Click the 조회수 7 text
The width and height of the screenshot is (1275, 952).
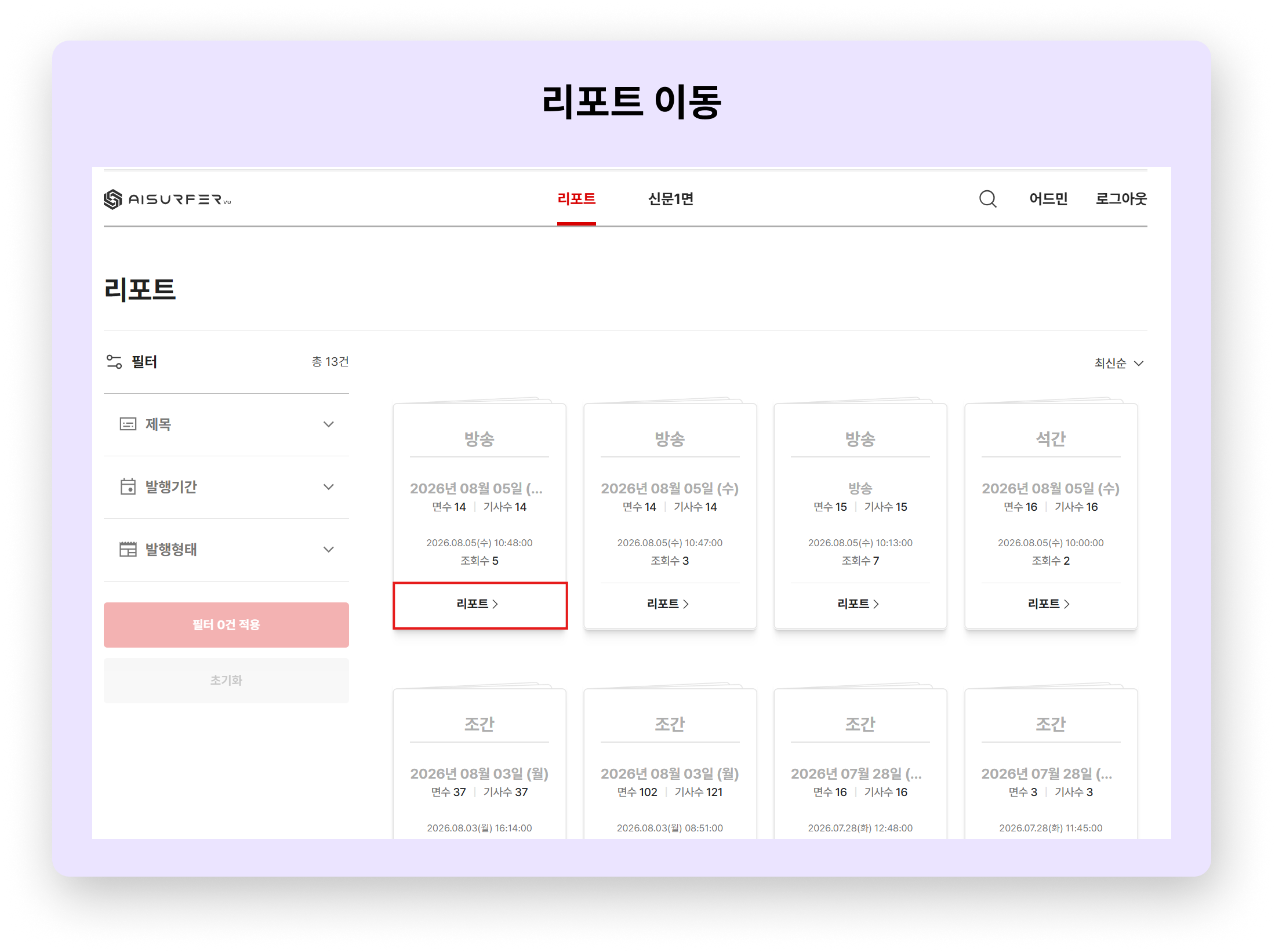pos(860,561)
